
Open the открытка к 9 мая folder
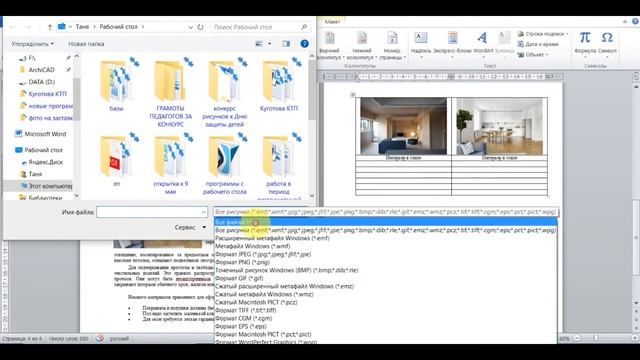click(171, 163)
